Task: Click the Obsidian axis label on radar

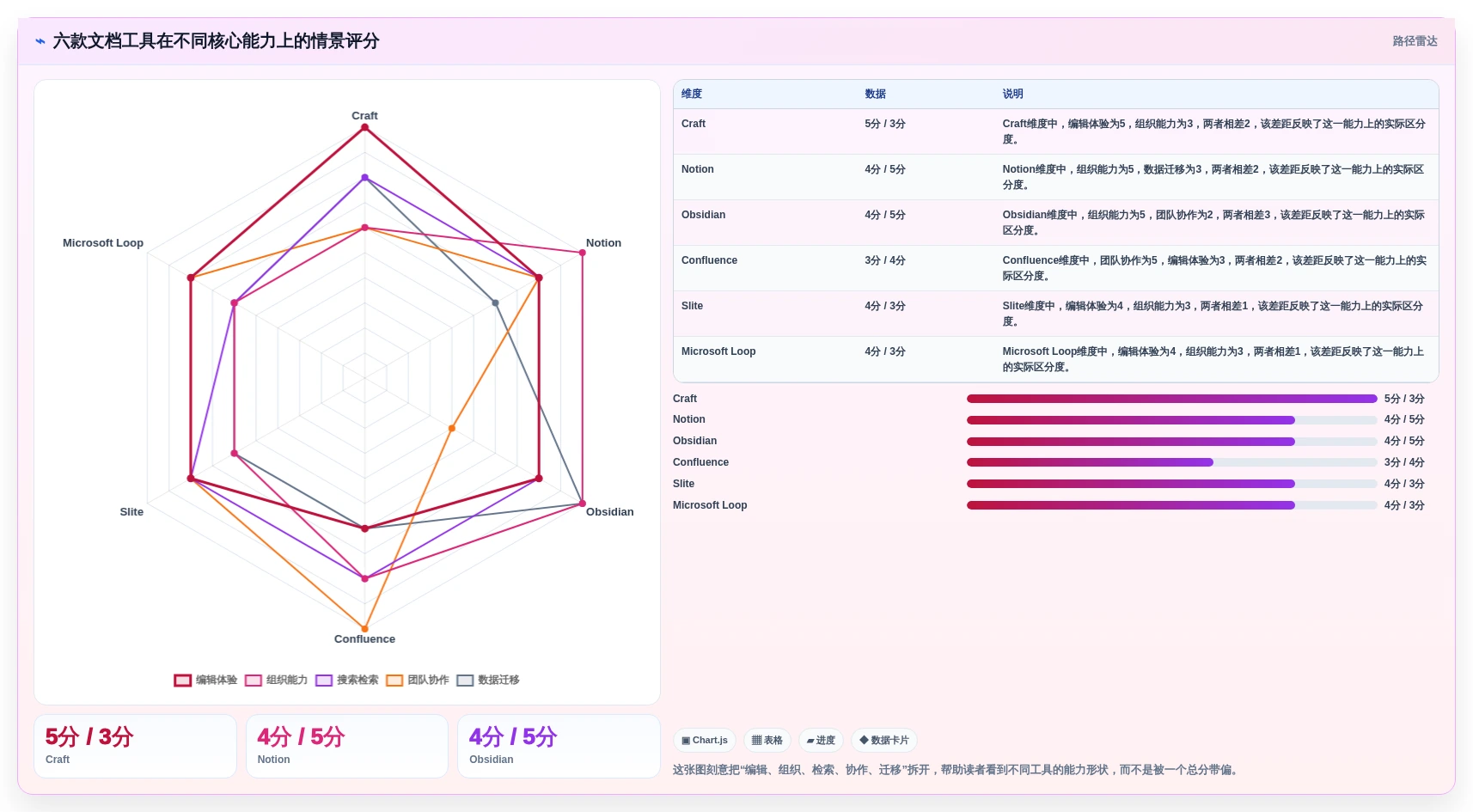Action: (609, 512)
